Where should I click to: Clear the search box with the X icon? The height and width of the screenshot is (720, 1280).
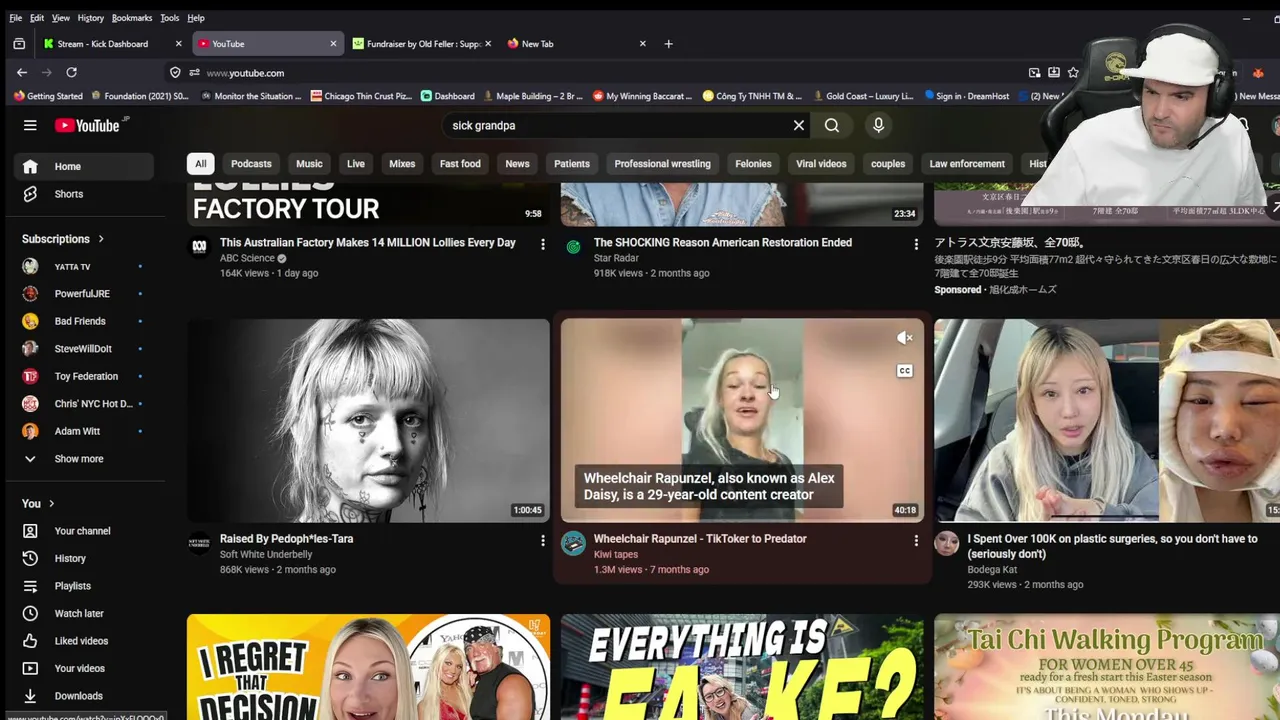[x=799, y=125]
